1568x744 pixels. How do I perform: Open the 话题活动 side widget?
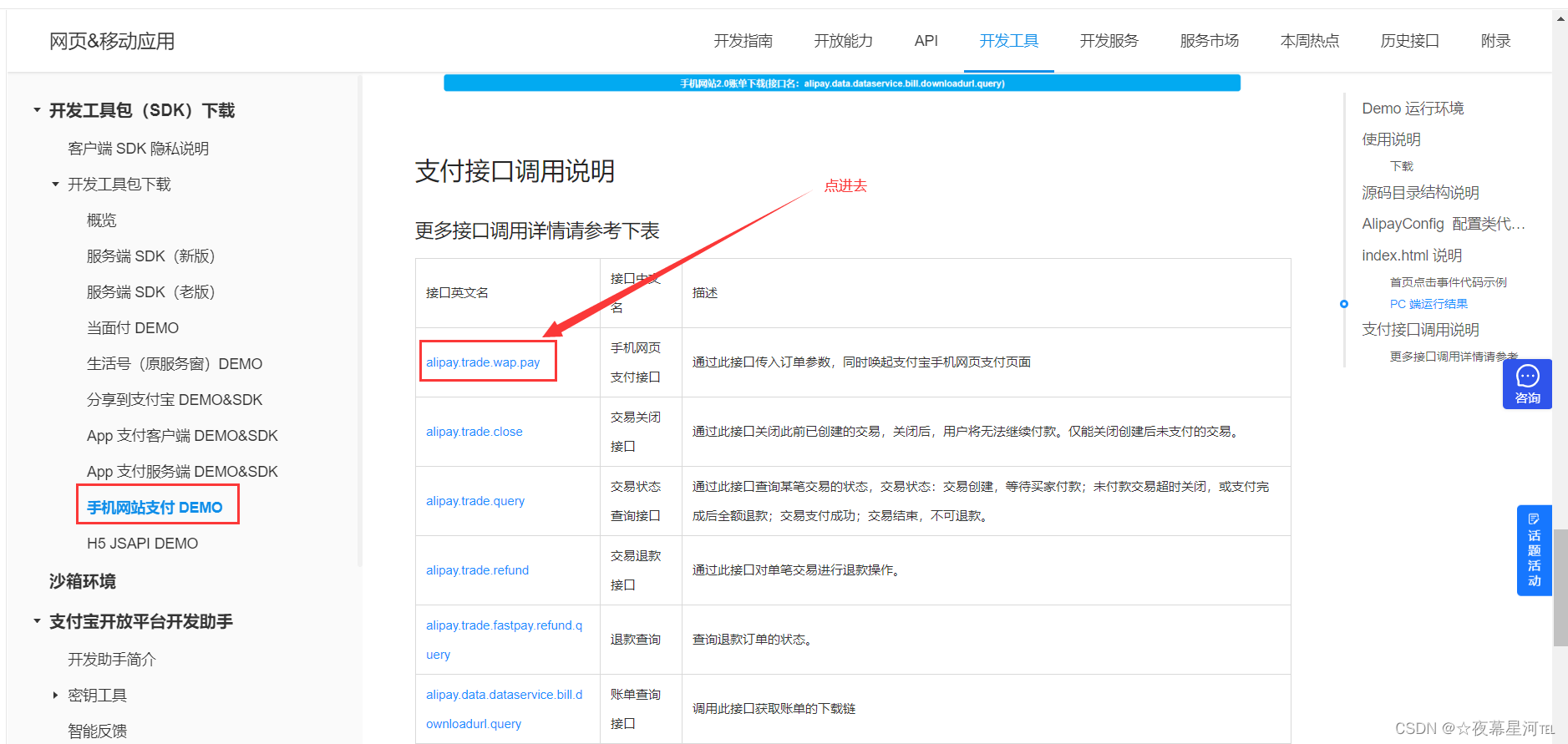(x=1534, y=550)
